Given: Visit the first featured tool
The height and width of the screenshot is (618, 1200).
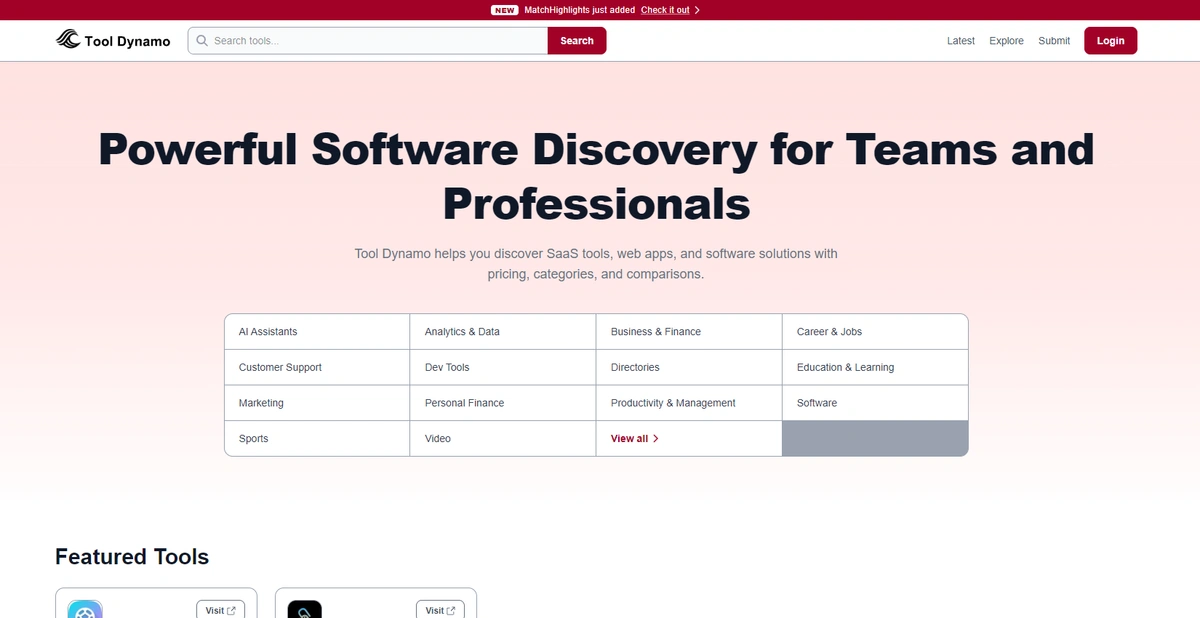Looking at the screenshot, I should click(221, 610).
